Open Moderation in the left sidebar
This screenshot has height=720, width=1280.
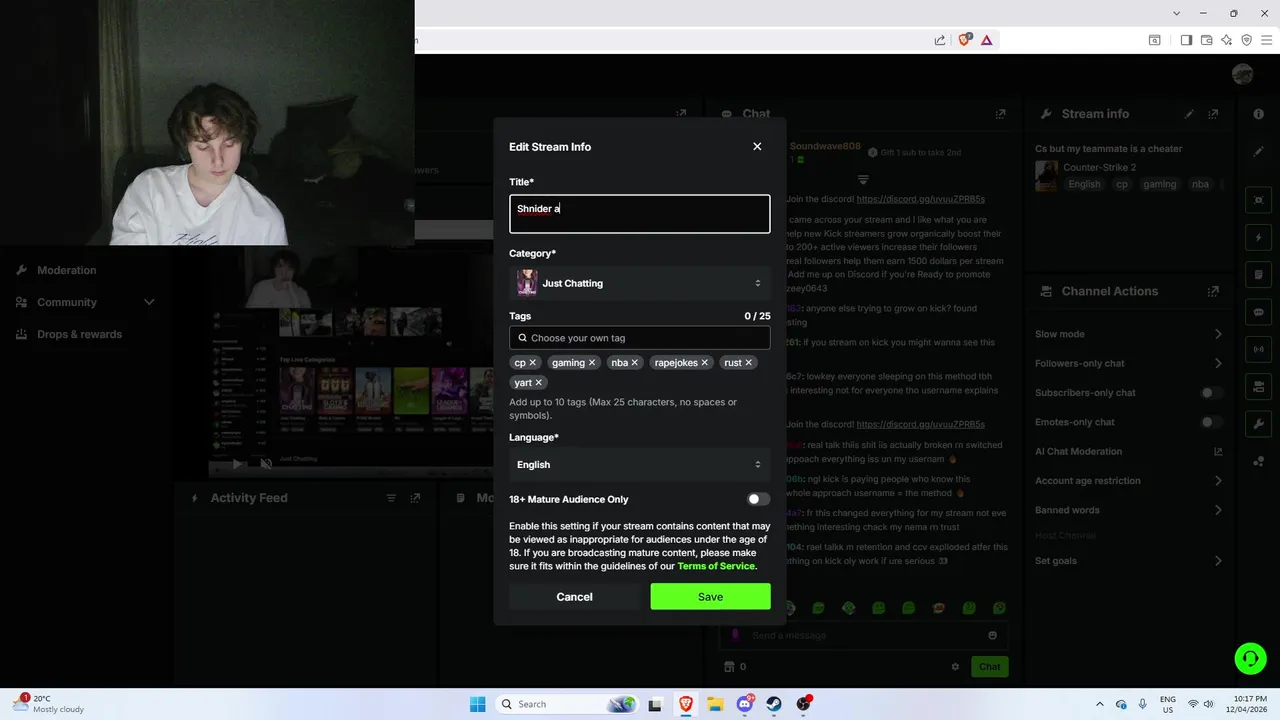pos(66,270)
